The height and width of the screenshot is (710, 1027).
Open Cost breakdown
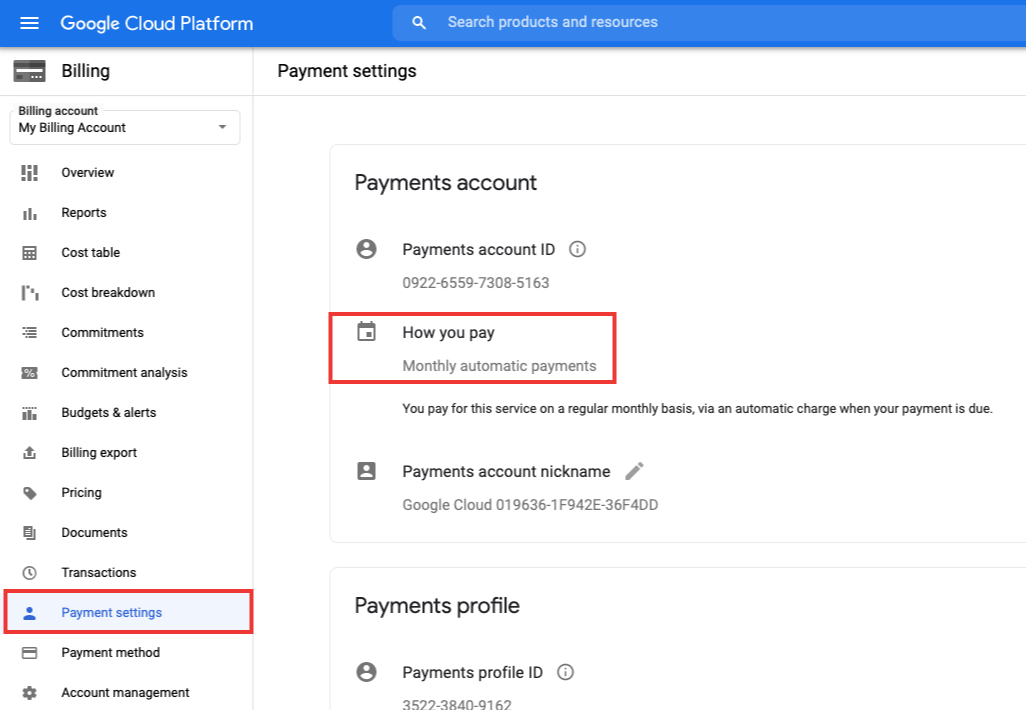(x=108, y=293)
